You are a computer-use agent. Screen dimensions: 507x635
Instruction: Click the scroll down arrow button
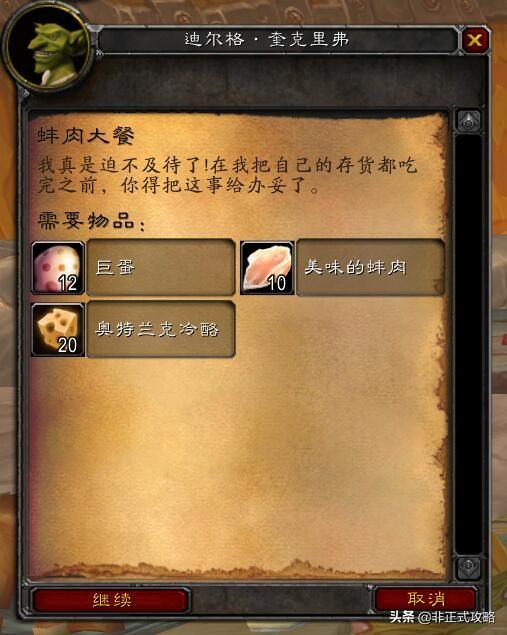pos(469,566)
